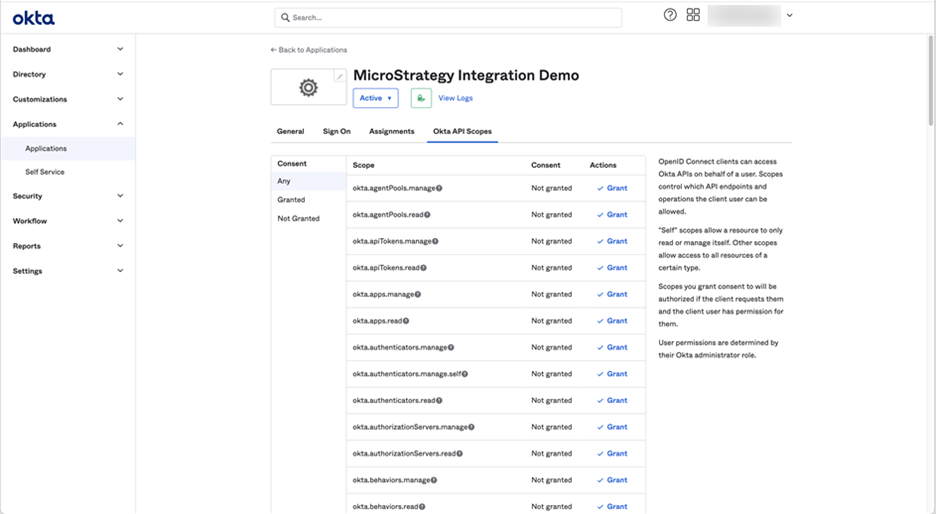The image size is (936, 514).
Task: Grant the okta.apiTokens.manage scope
Action: click(x=612, y=241)
